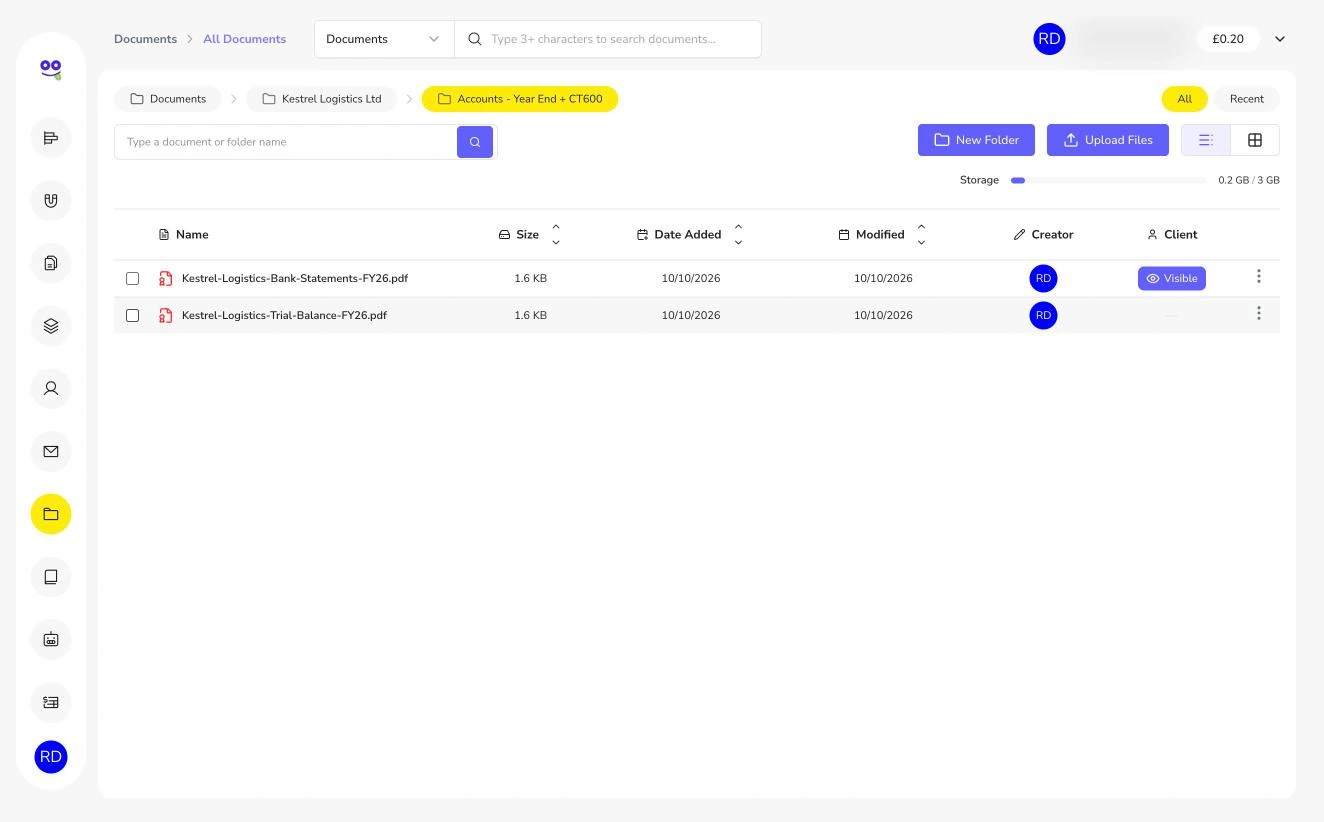This screenshot has width=1324, height=822.
Task: Click the RD avatar in the sidebar
Action: pyautogui.click(x=51, y=757)
